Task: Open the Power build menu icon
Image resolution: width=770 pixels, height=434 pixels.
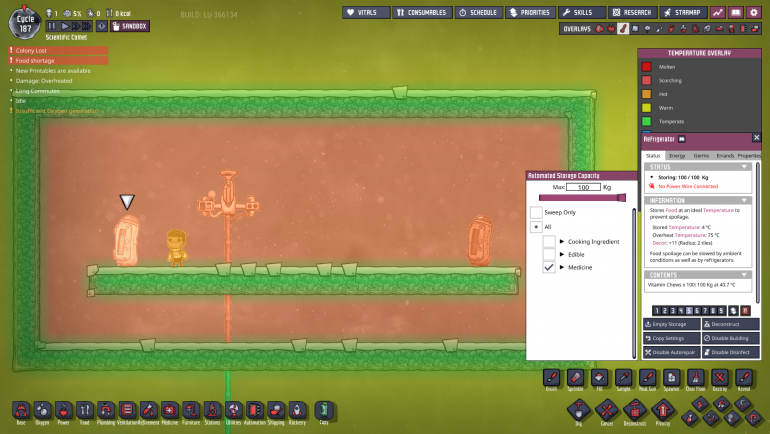Action: [63, 409]
